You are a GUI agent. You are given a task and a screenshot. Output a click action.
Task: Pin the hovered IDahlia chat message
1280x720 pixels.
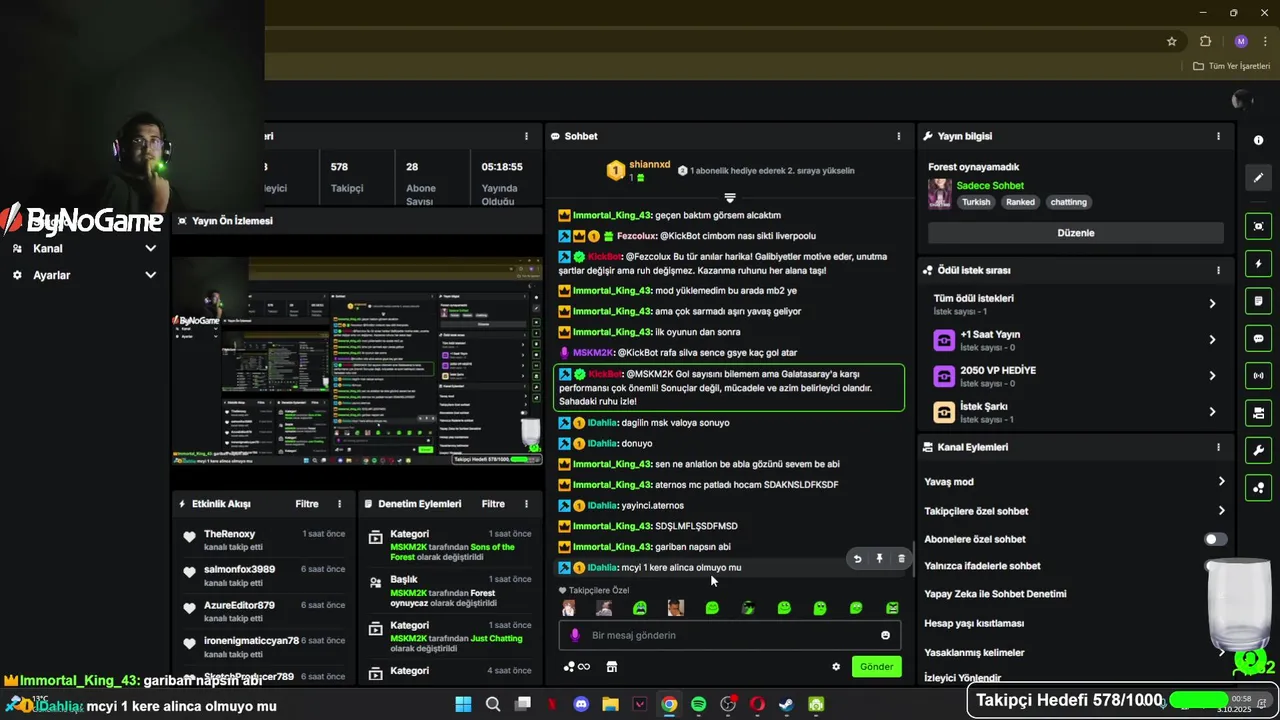[879, 559]
